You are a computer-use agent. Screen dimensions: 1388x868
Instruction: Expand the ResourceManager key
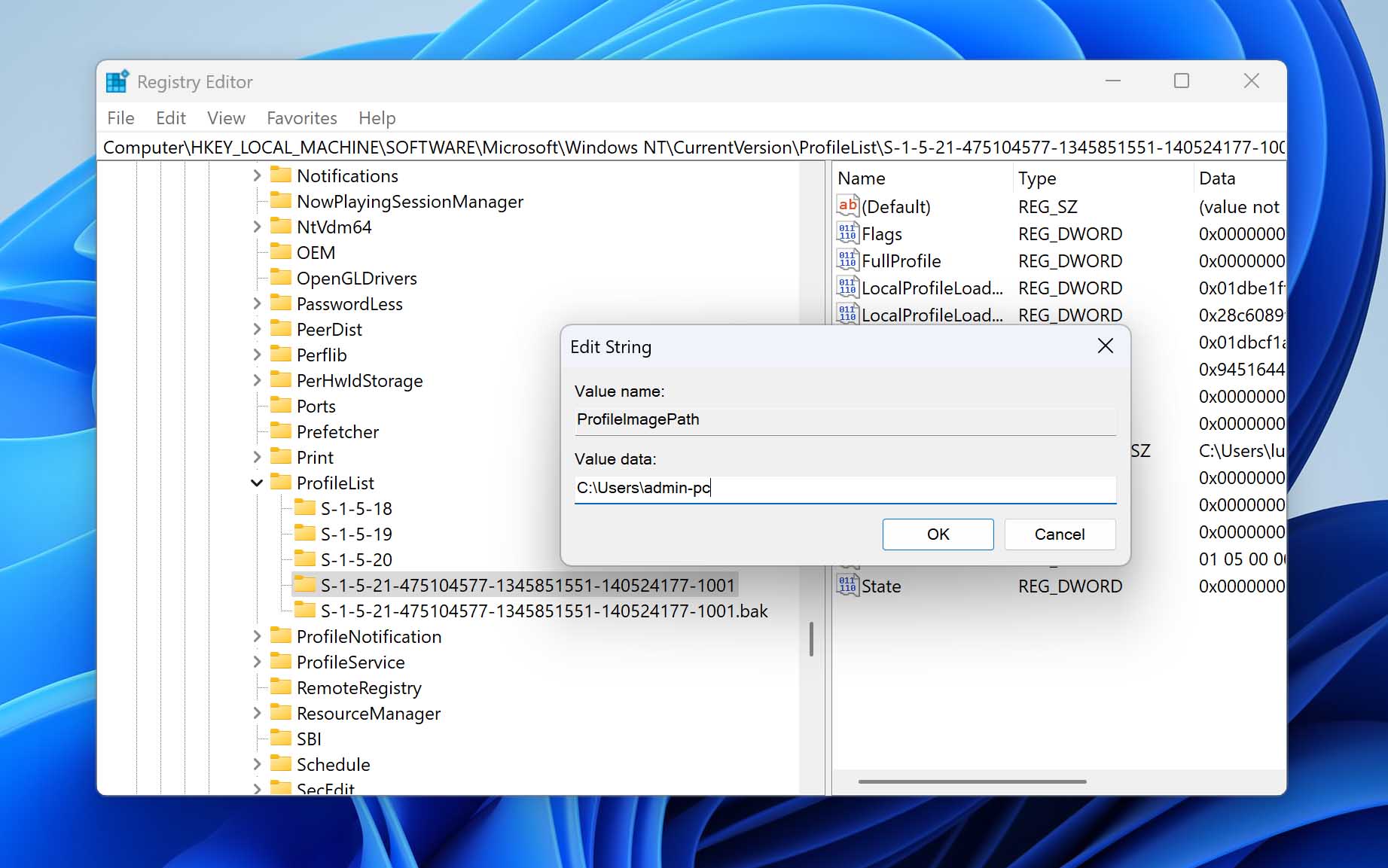257,713
